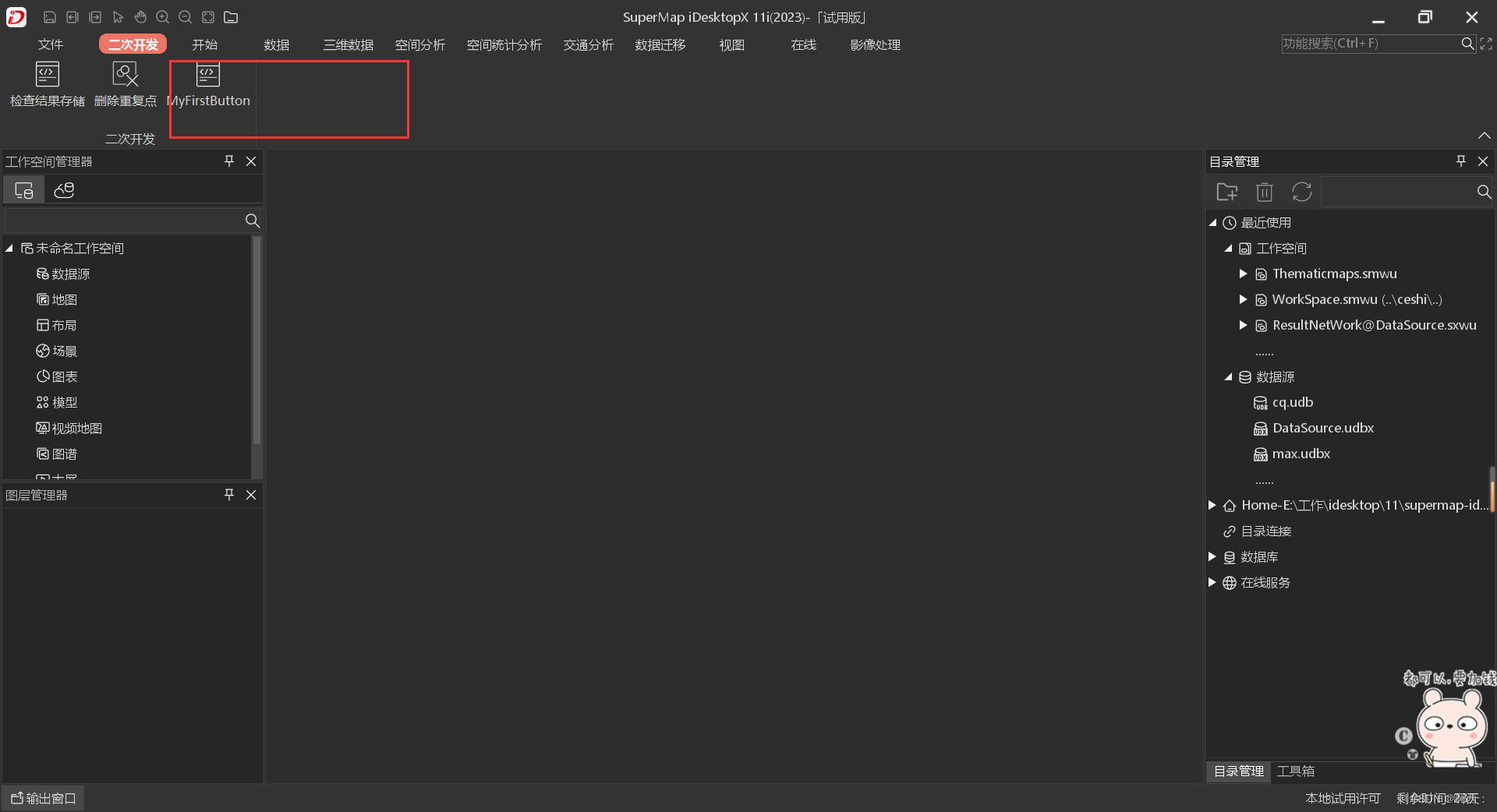Select 场景 in workspace tree
Image resolution: width=1497 pixels, height=812 pixels.
[57, 351]
